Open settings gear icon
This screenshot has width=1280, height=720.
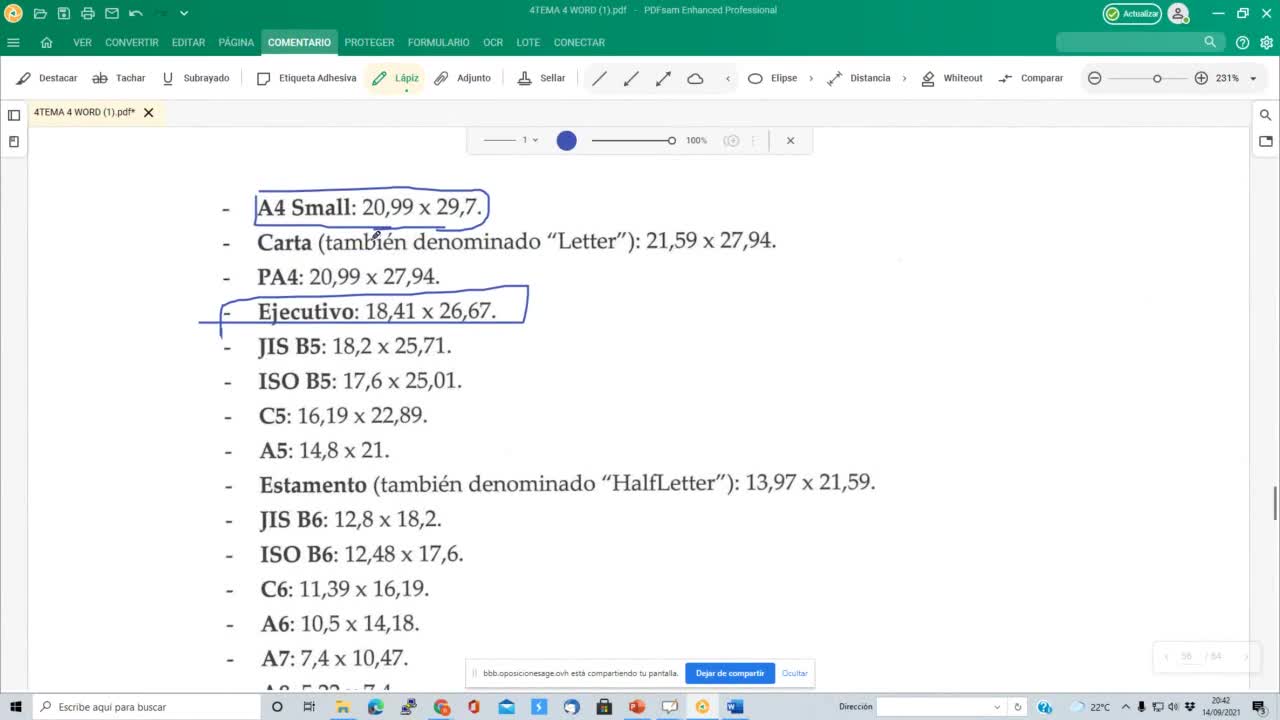coord(1267,42)
